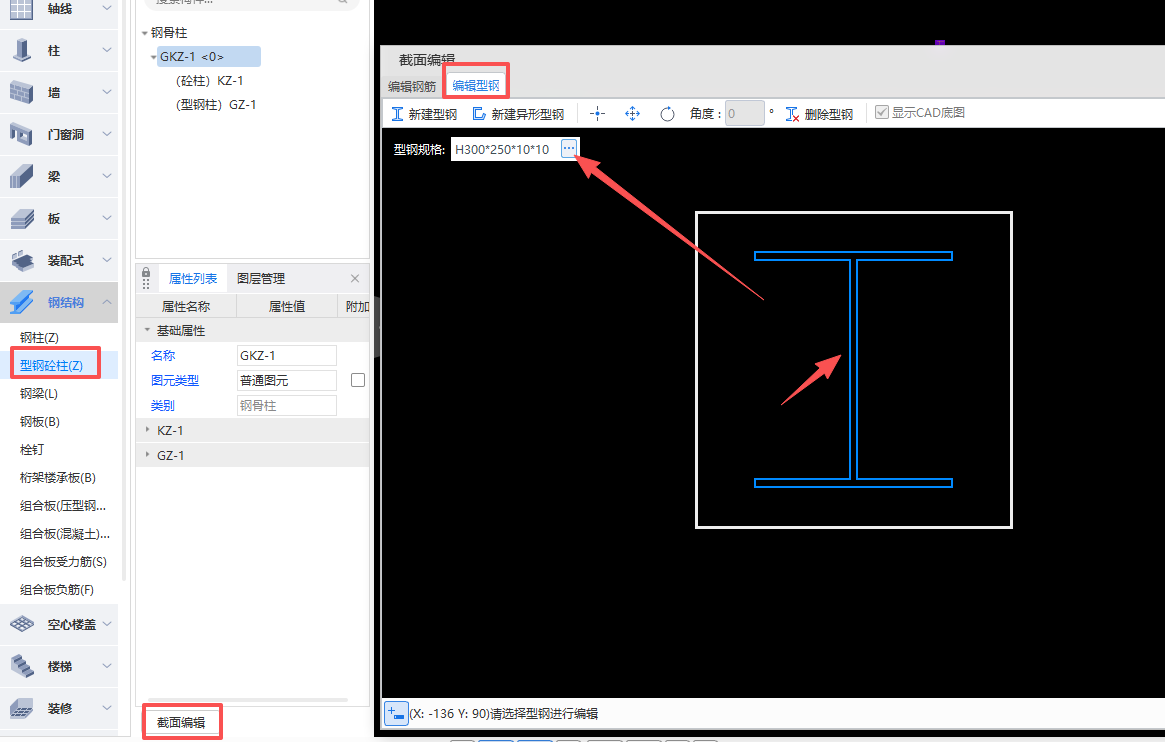Screen dimensions: 1165x742
Task: Click the 型钢规格 field H300*250*10*10
Action: click(x=505, y=149)
